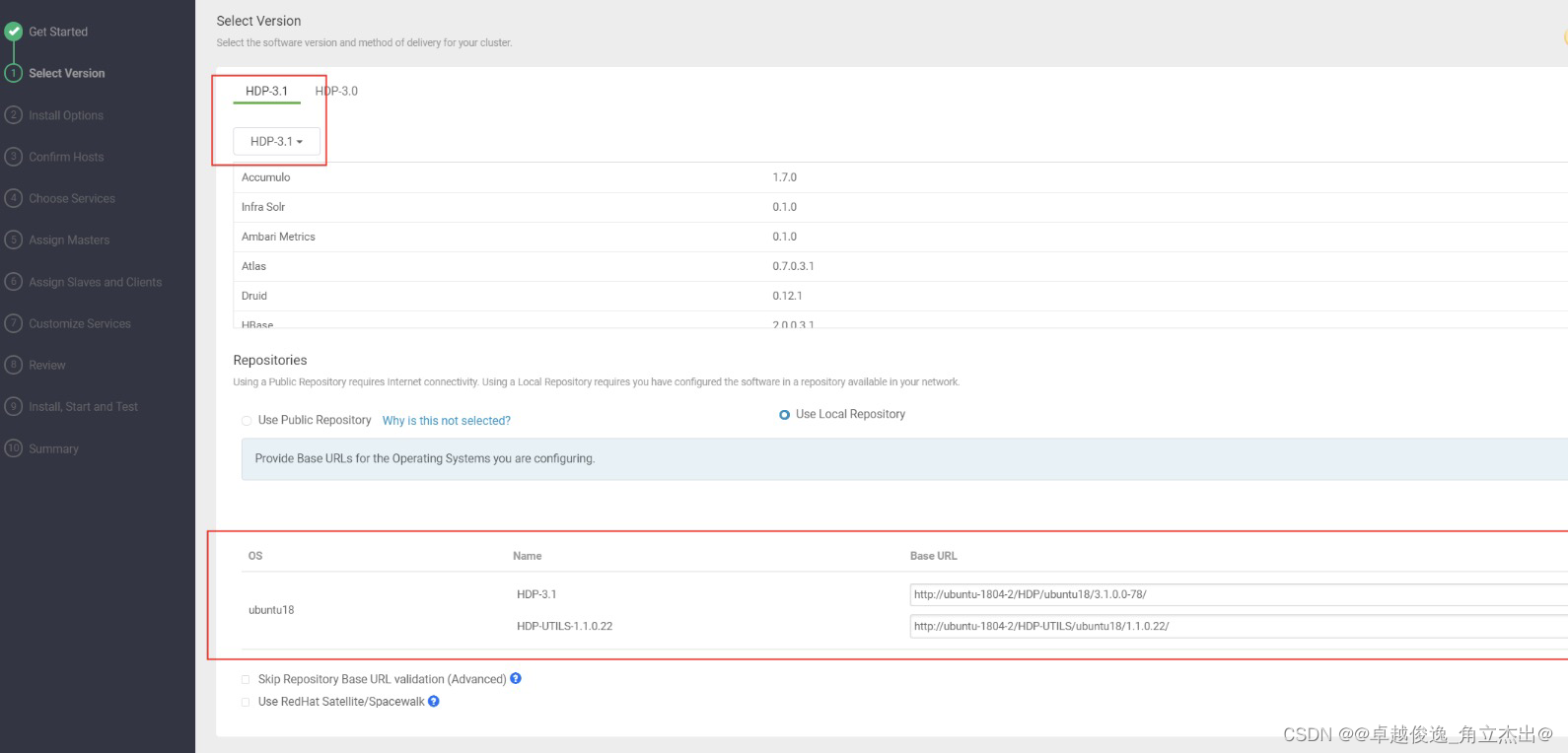Click the Druid version 0.12.1 value
This screenshot has width=1568, height=753.
(x=788, y=296)
